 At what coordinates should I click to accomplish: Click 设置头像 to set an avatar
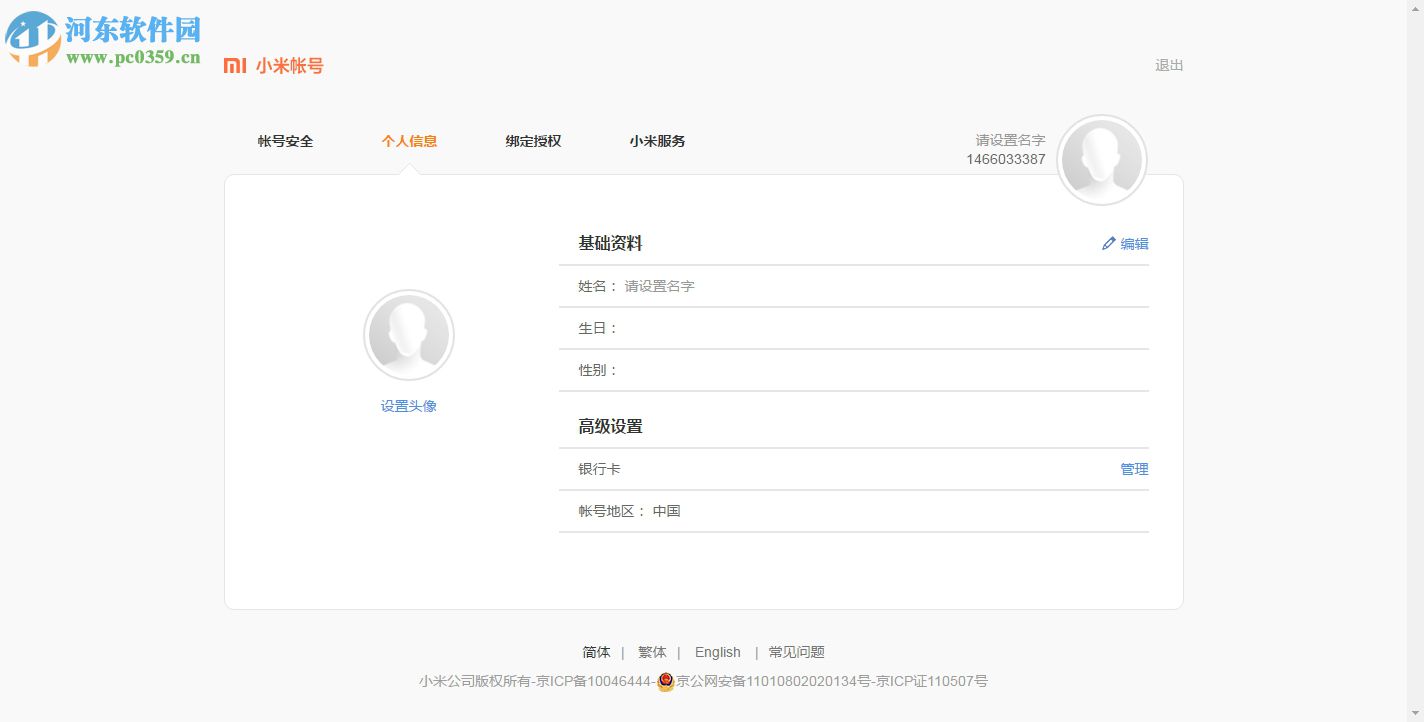(408, 406)
